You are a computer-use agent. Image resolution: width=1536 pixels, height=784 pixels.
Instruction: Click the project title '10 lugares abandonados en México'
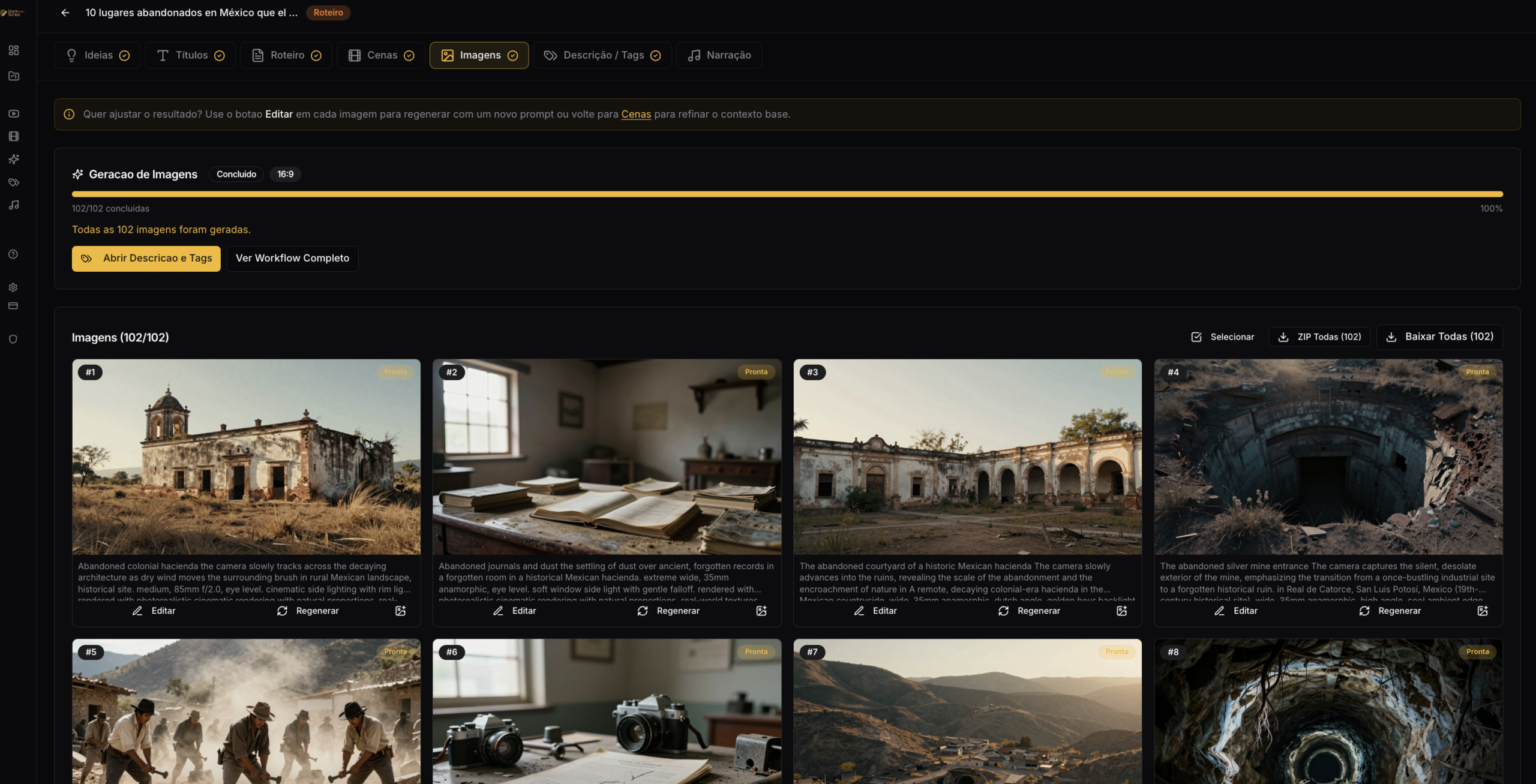click(191, 13)
